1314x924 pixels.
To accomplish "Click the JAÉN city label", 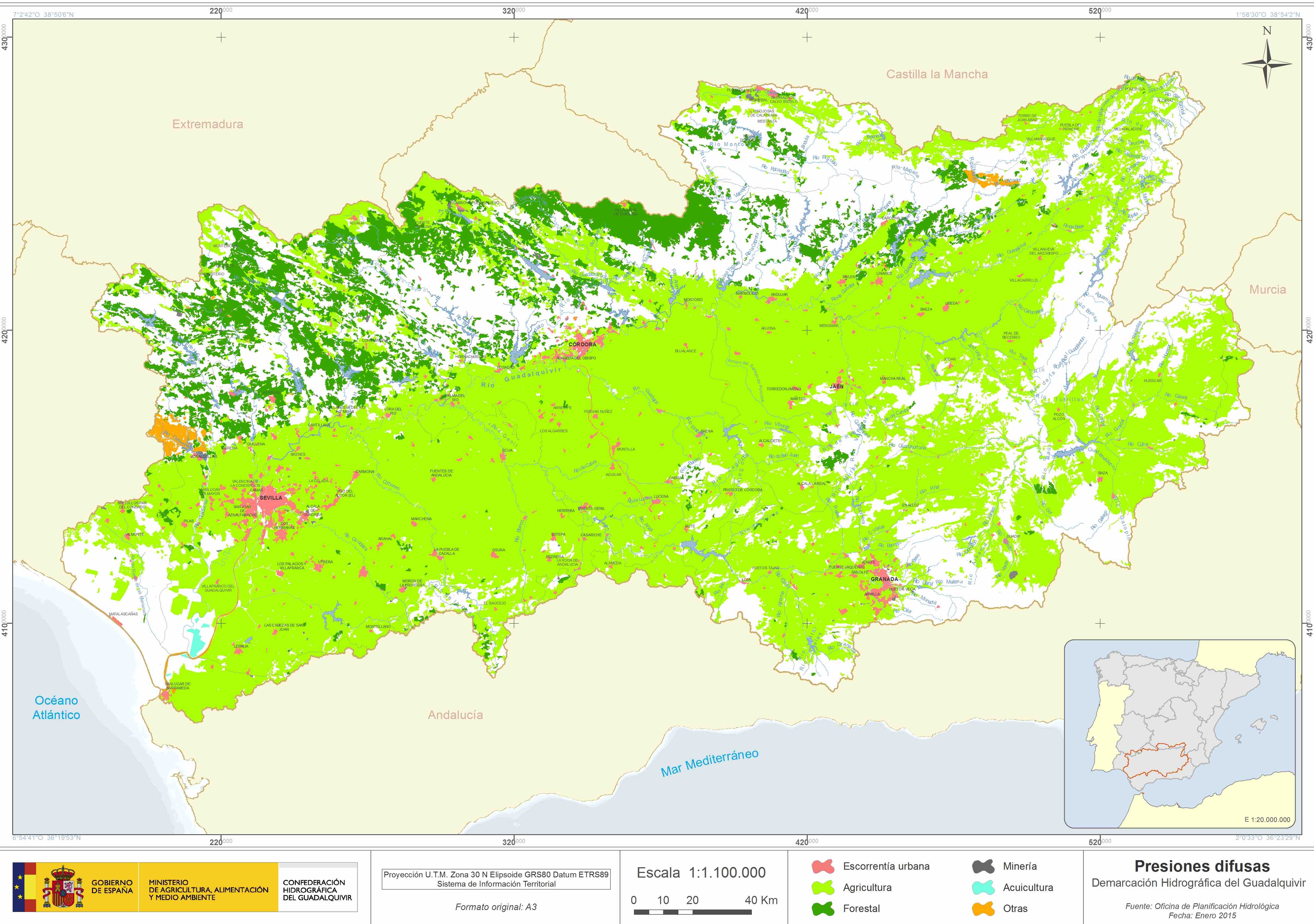I will click(x=836, y=386).
